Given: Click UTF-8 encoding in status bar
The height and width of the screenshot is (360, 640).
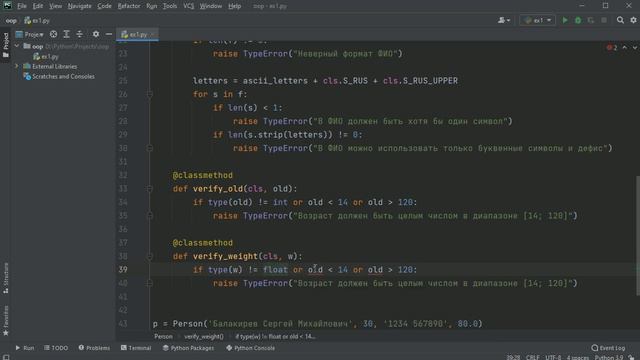Looking at the screenshot, I should (553, 357).
